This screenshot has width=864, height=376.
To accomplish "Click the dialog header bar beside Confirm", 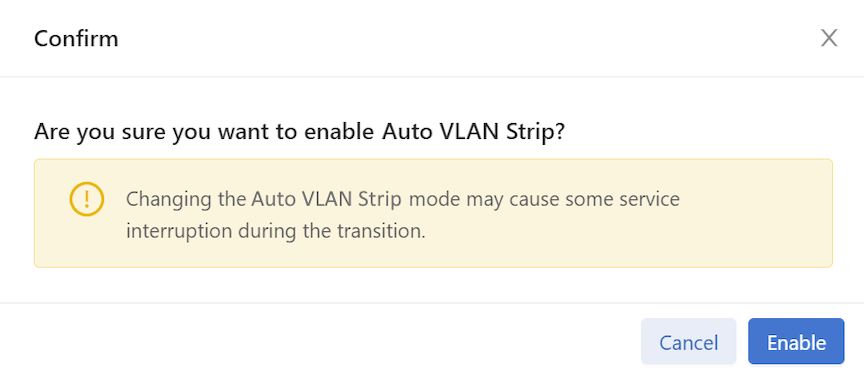I will 468,39.
